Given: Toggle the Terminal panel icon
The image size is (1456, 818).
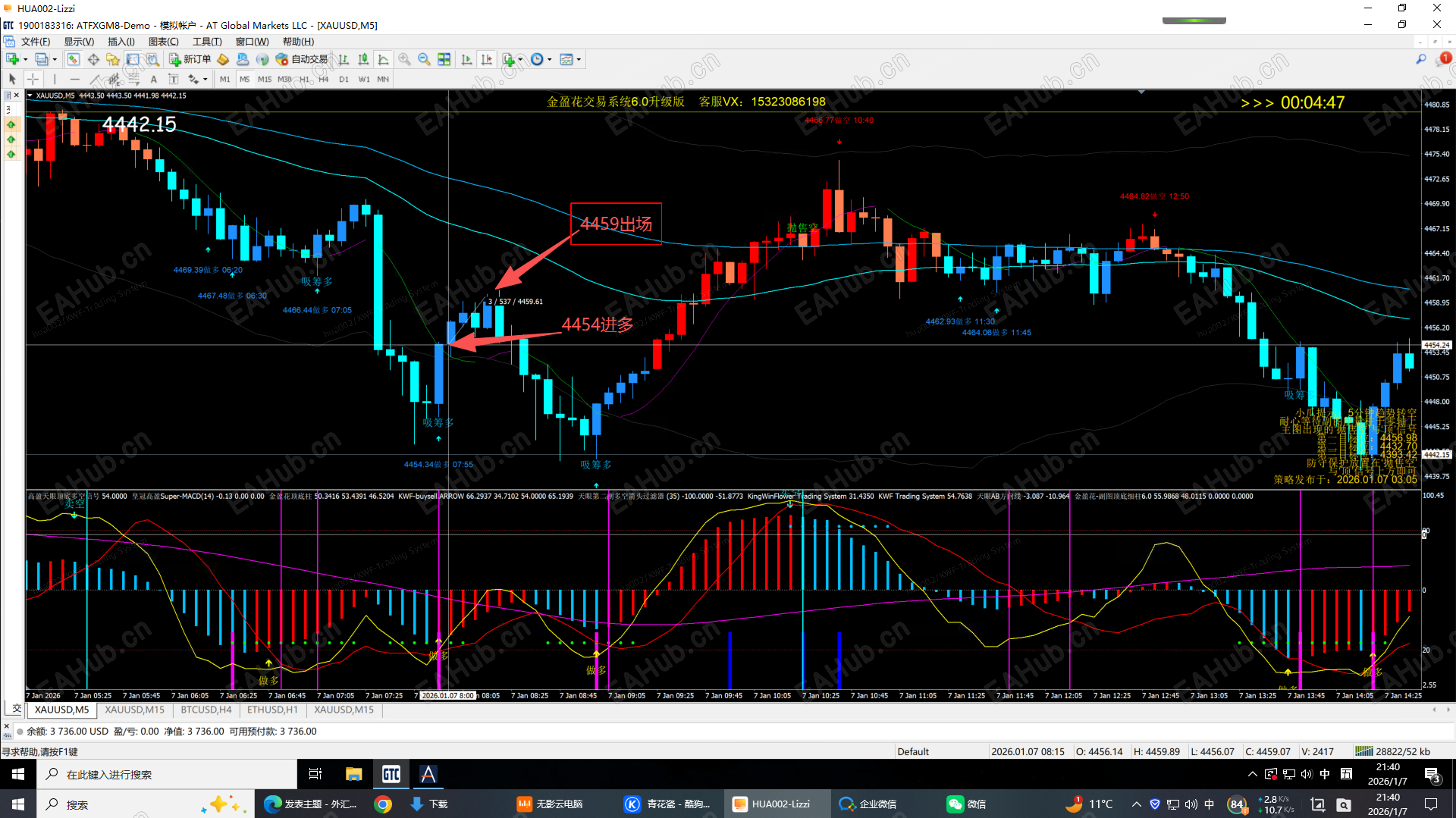Looking at the screenshot, I should pos(133,59).
